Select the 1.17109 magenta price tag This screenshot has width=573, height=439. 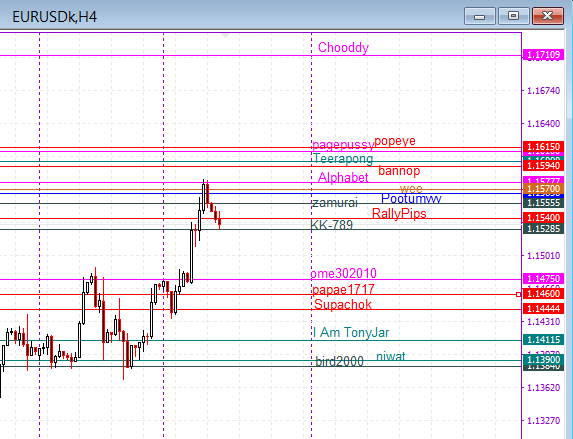click(543, 55)
